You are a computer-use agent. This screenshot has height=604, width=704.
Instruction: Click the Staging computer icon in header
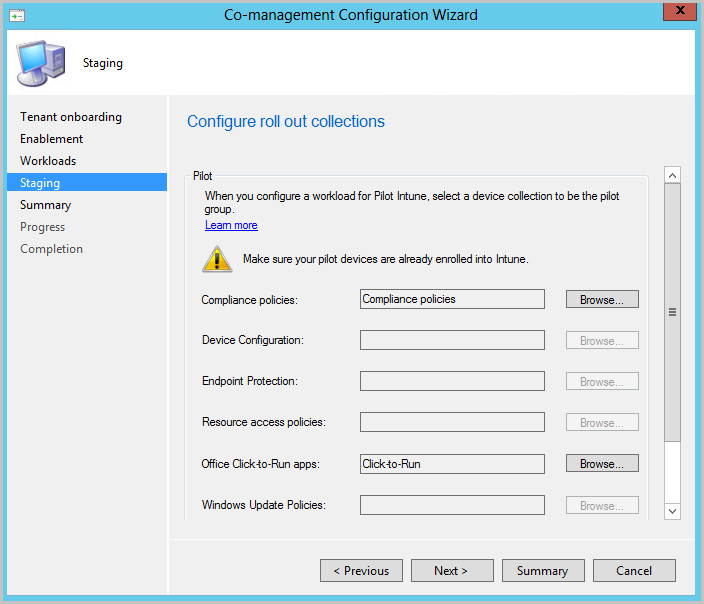[x=39, y=63]
